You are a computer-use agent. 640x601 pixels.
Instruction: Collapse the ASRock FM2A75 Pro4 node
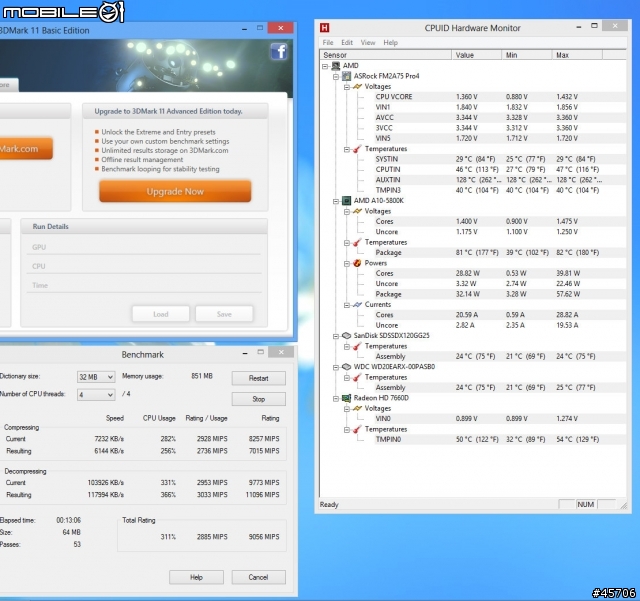click(336, 76)
